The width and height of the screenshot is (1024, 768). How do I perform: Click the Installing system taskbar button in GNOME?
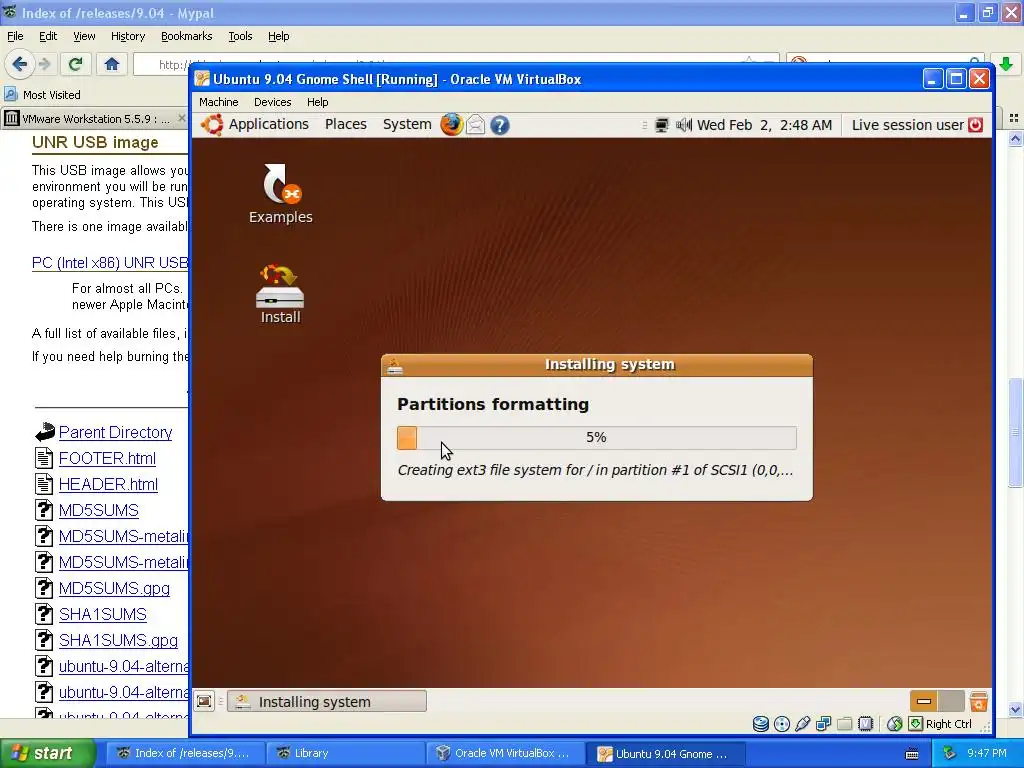pyautogui.click(x=327, y=701)
